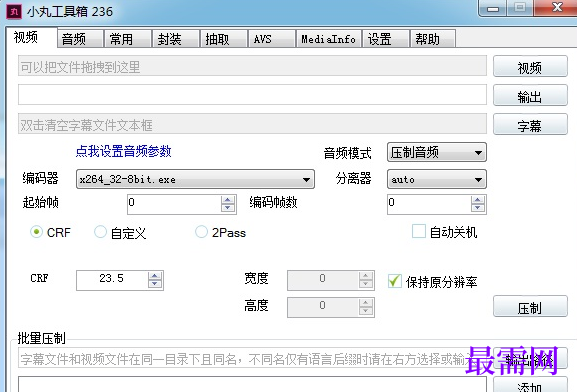Viewport: 577px width, 392px height.
Task: Close the 小丸工具箱 window
Action: coord(557,7)
